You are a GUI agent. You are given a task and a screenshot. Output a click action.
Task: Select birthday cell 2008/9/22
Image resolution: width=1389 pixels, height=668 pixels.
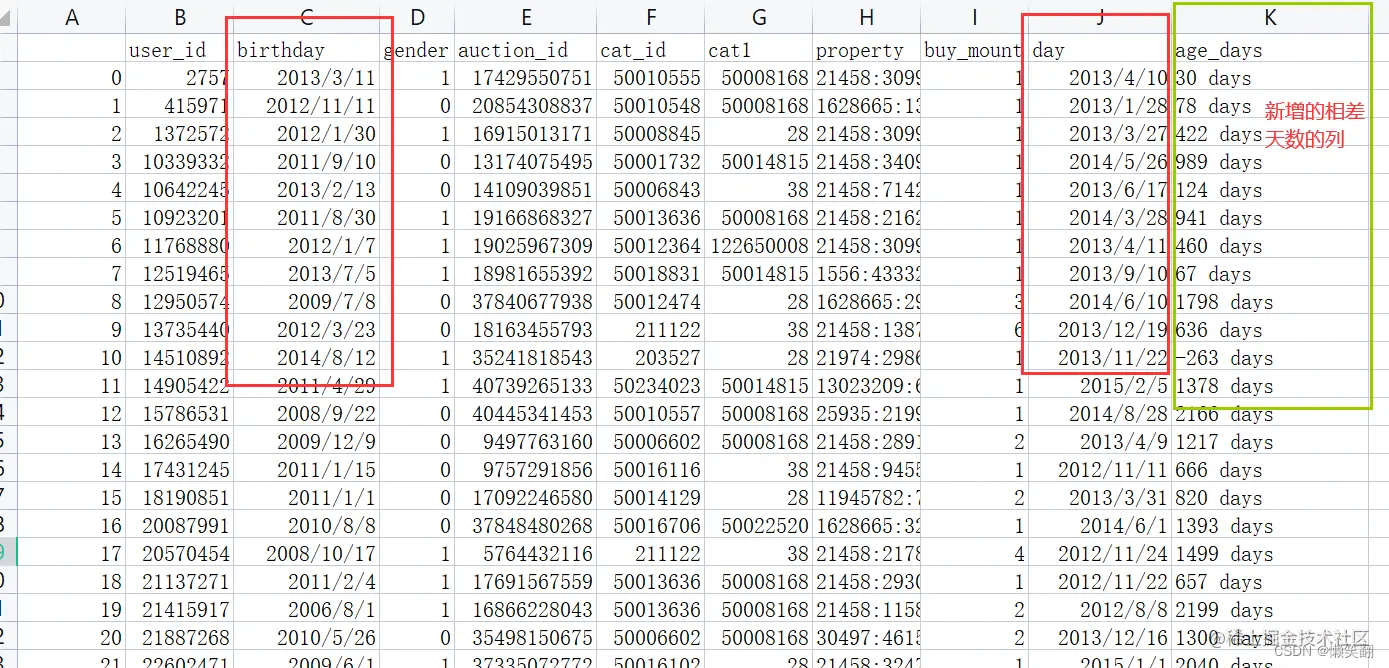coord(307,414)
